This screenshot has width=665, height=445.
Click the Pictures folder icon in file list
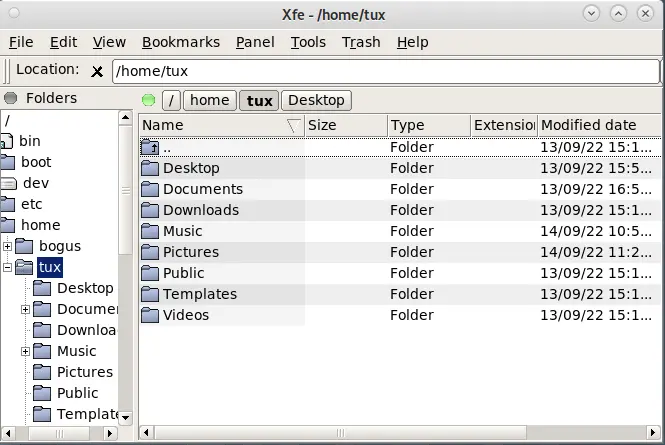[x=150, y=252]
